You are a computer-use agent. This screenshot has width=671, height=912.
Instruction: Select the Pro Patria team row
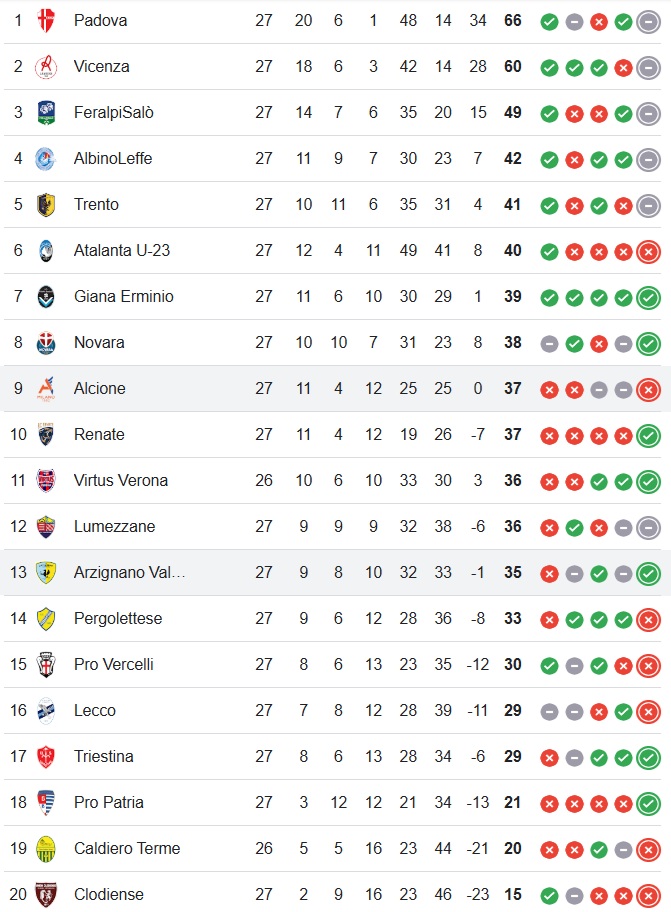coord(333,803)
